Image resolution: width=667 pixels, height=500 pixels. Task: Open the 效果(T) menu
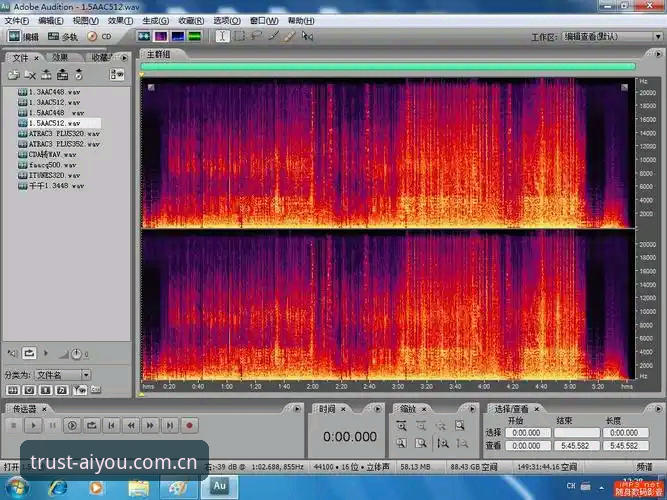(x=120, y=20)
